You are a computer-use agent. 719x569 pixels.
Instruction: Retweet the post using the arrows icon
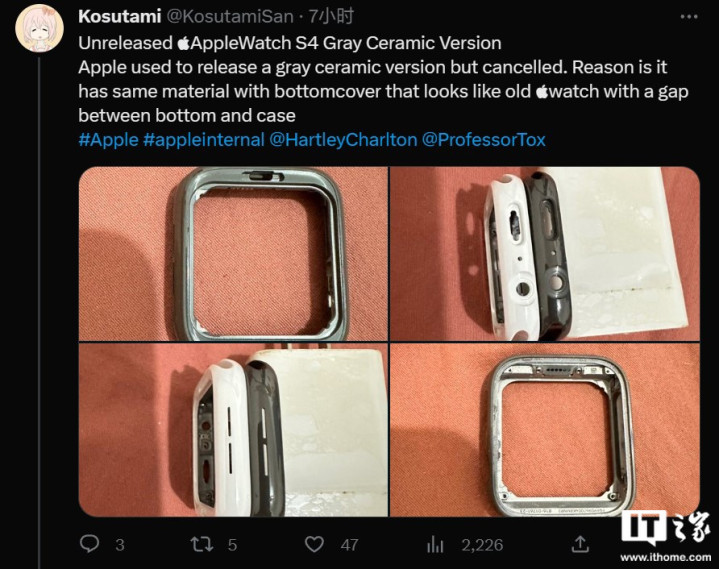202,544
